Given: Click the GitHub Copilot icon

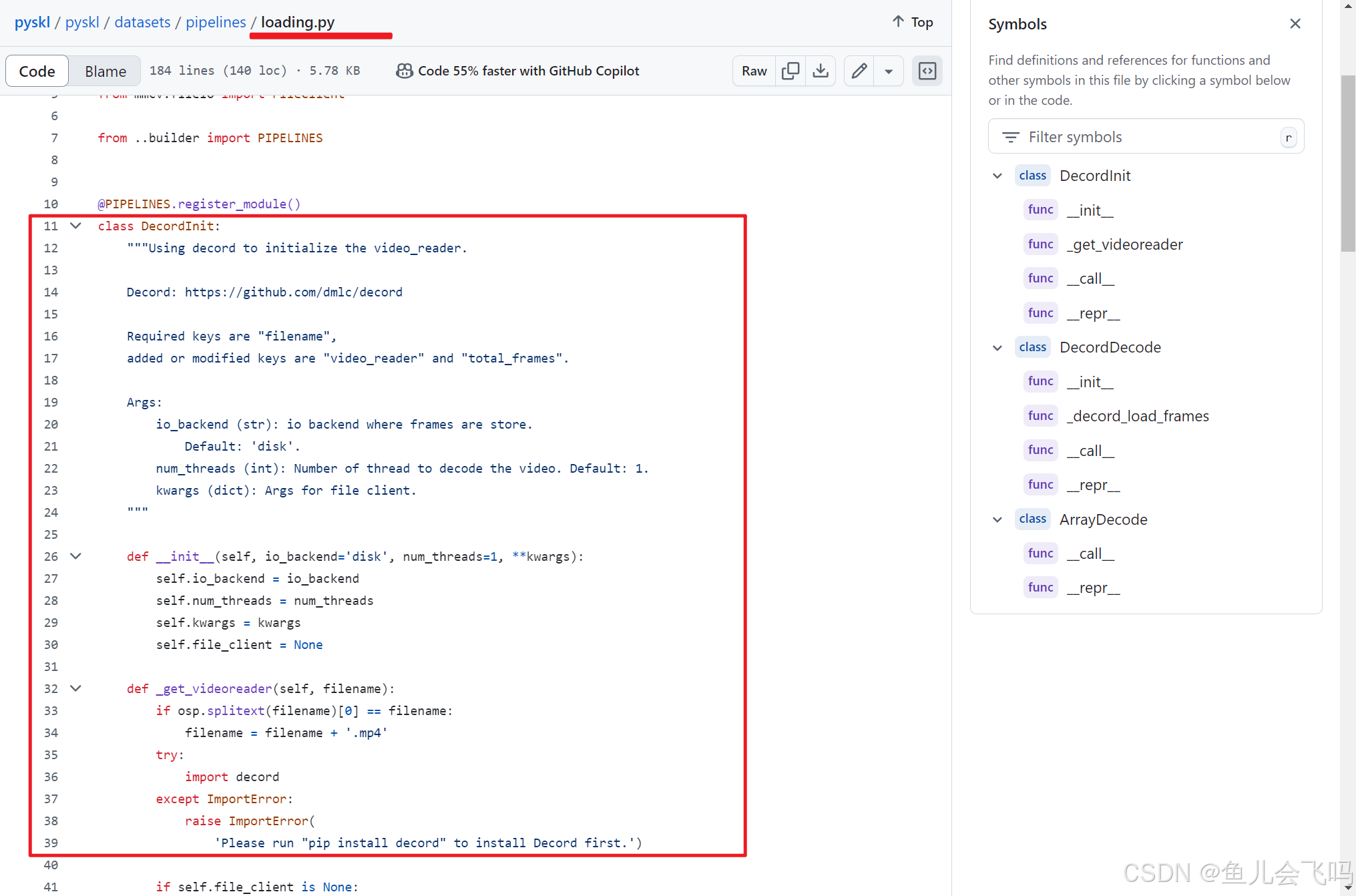Looking at the screenshot, I should pyautogui.click(x=404, y=71).
